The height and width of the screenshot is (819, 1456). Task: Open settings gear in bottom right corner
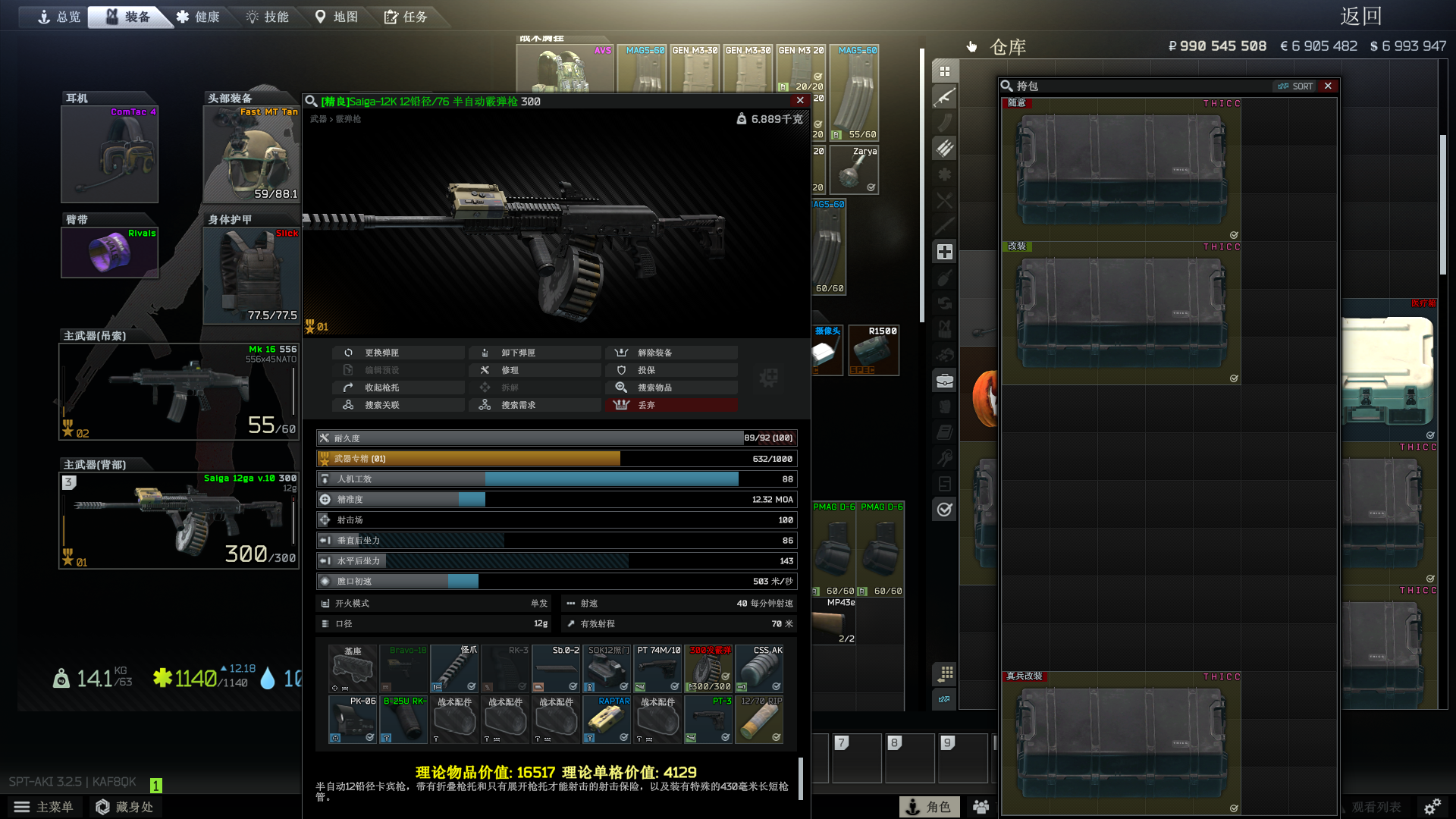[1432, 807]
